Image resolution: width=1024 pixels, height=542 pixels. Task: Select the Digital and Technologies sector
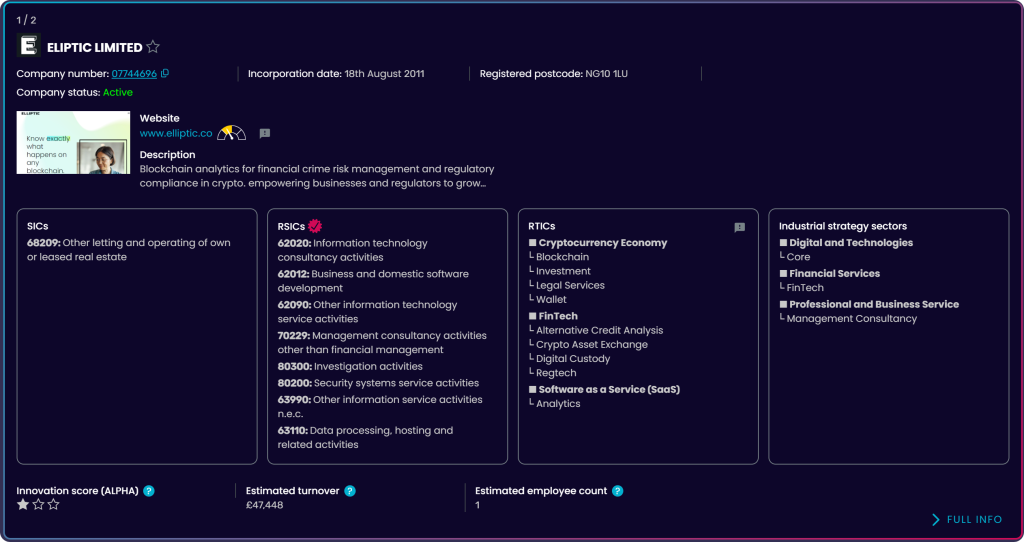(x=850, y=243)
